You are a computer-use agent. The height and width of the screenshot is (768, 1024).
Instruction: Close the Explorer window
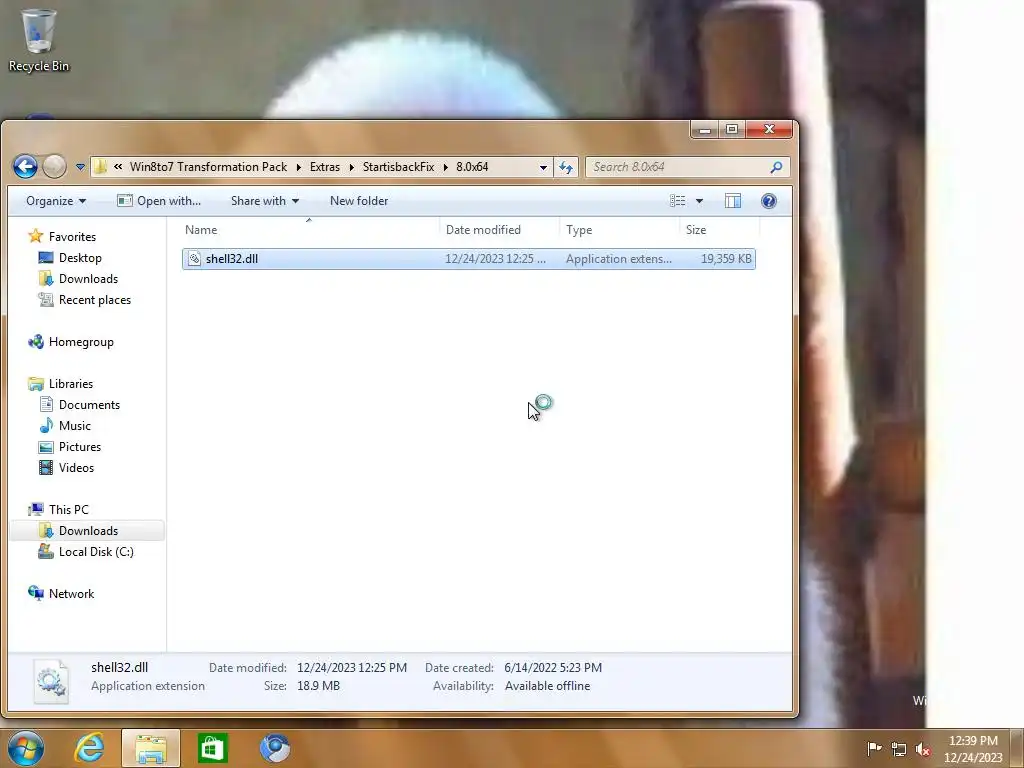[x=769, y=130]
